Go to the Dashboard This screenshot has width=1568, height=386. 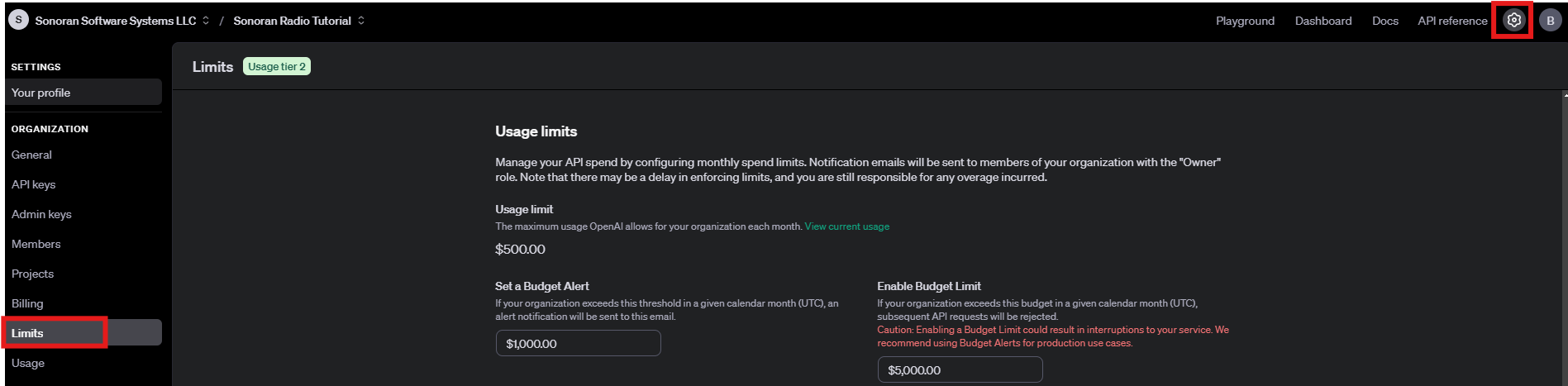click(x=1323, y=21)
